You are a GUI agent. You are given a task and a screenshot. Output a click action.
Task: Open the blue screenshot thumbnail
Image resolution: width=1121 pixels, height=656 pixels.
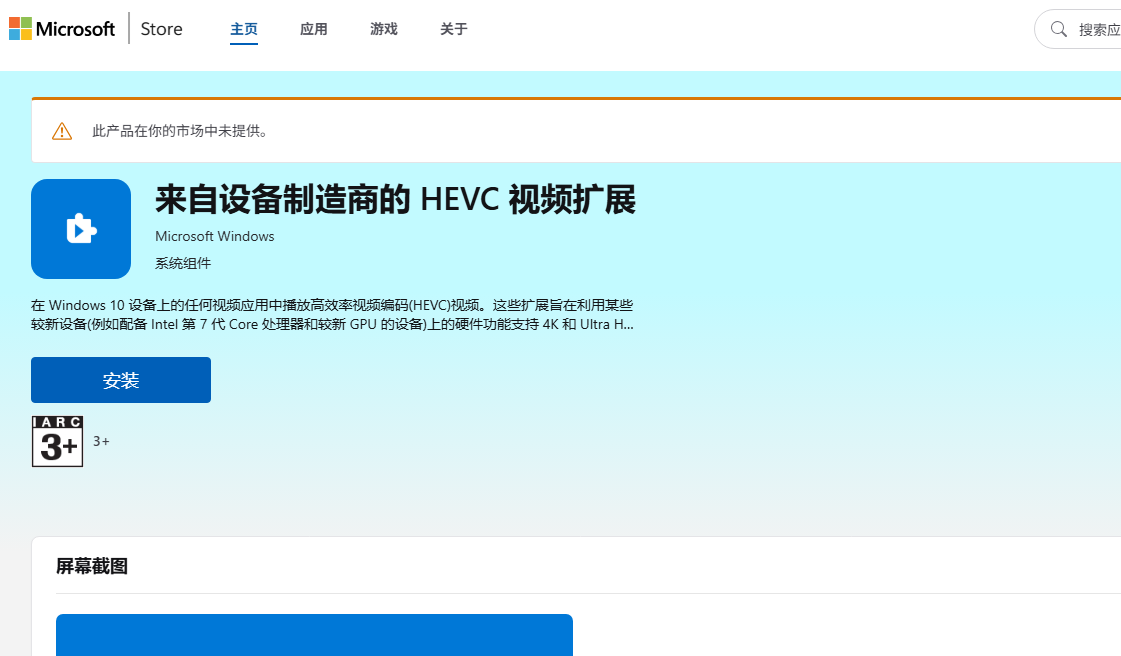315,635
